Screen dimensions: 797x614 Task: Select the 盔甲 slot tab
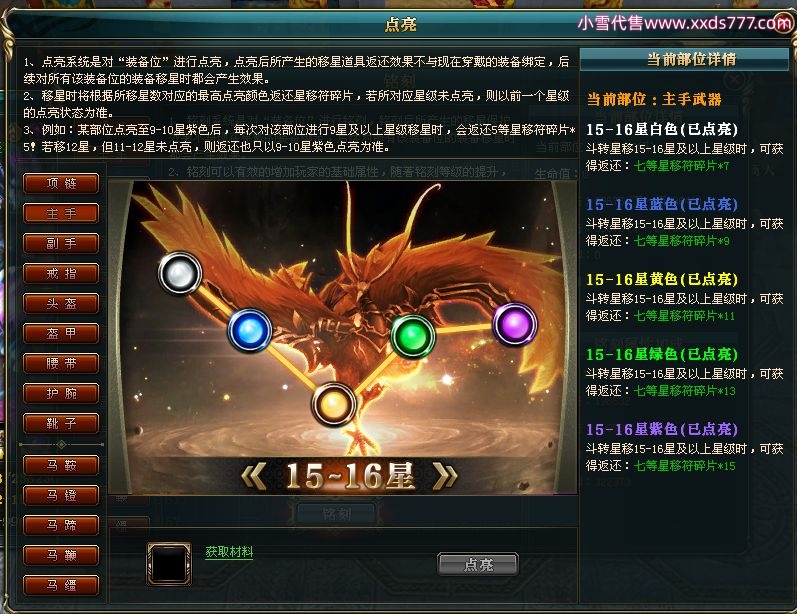point(61,333)
